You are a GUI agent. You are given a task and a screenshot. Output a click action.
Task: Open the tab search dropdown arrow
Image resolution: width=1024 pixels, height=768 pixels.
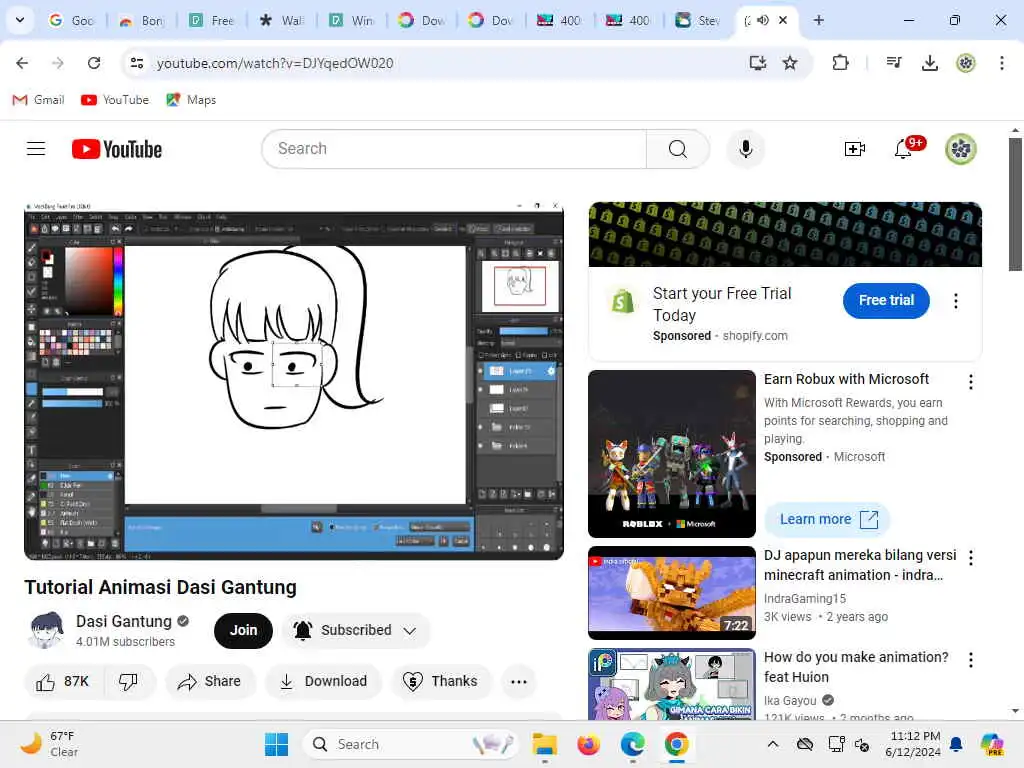[20, 20]
